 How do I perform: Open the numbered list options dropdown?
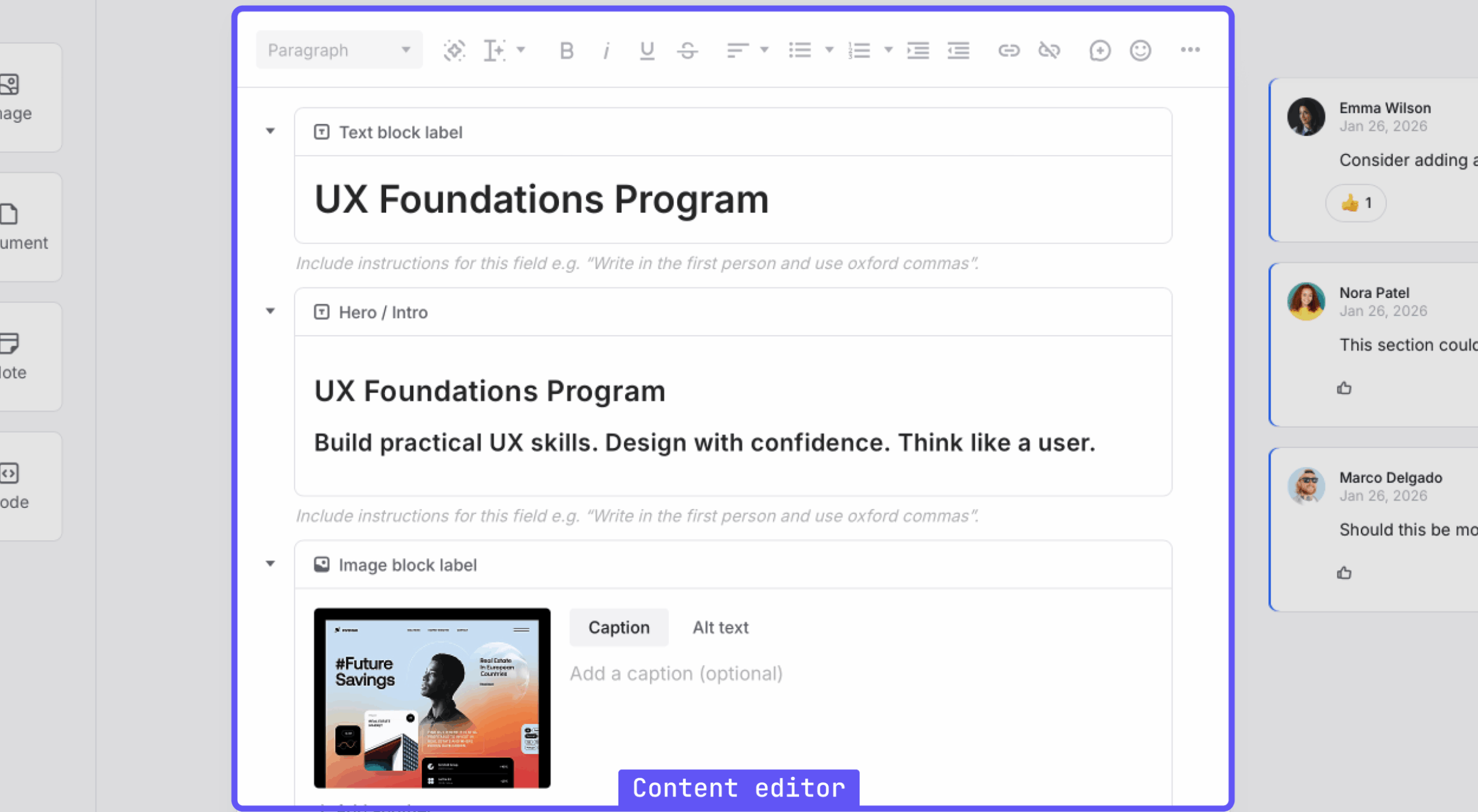click(887, 51)
